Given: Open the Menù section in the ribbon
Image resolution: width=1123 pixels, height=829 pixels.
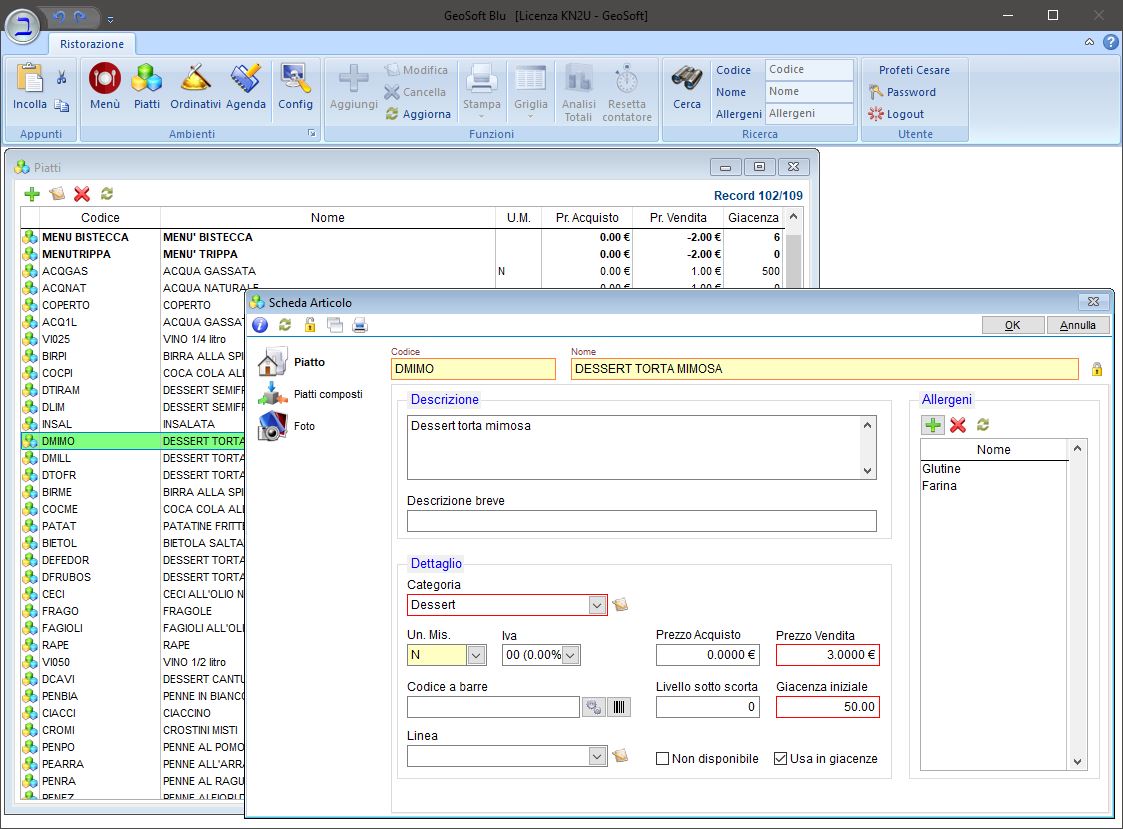Looking at the screenshot, I should [105, 86].
